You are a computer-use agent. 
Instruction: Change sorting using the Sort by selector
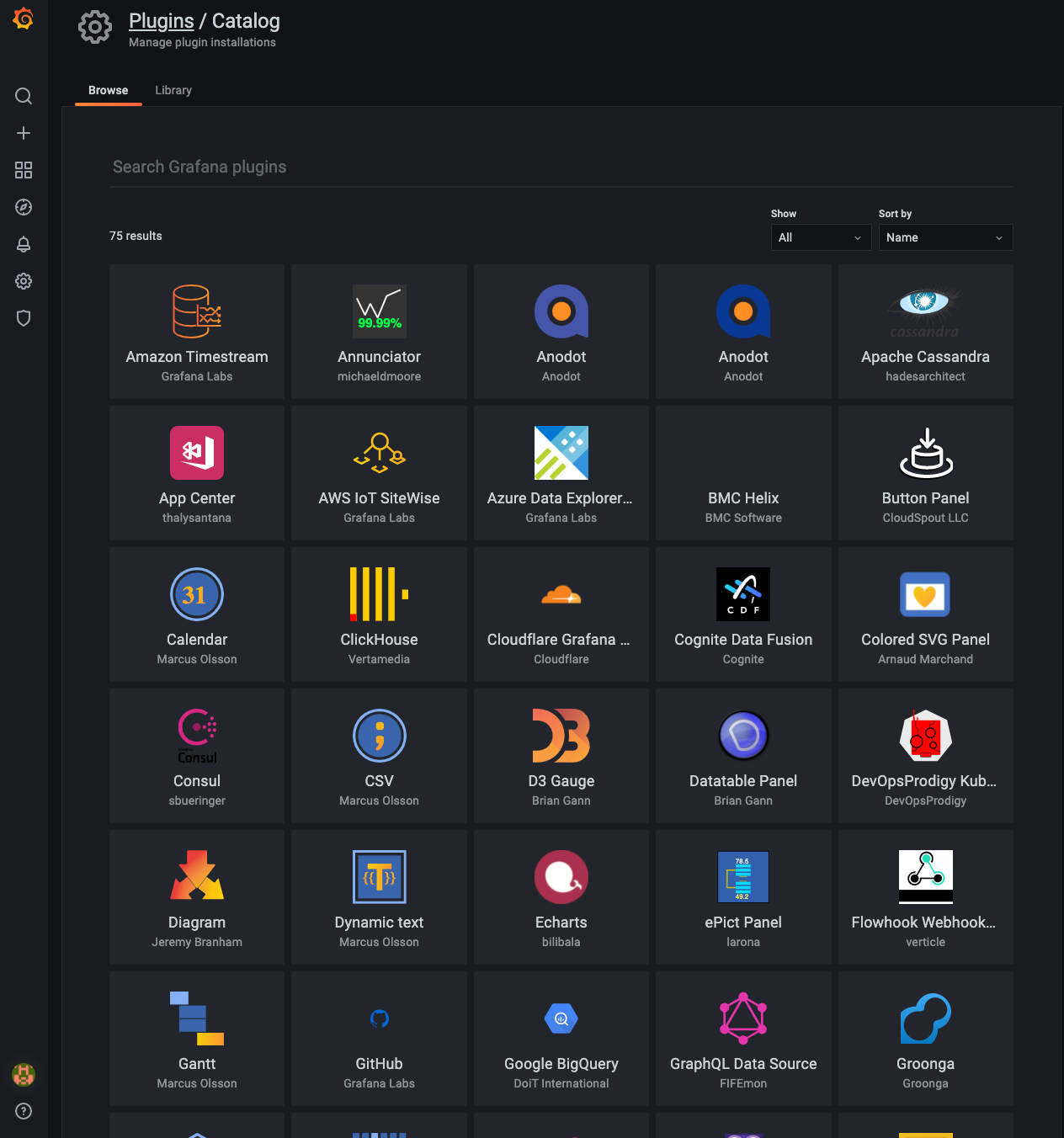pos(944,237)
